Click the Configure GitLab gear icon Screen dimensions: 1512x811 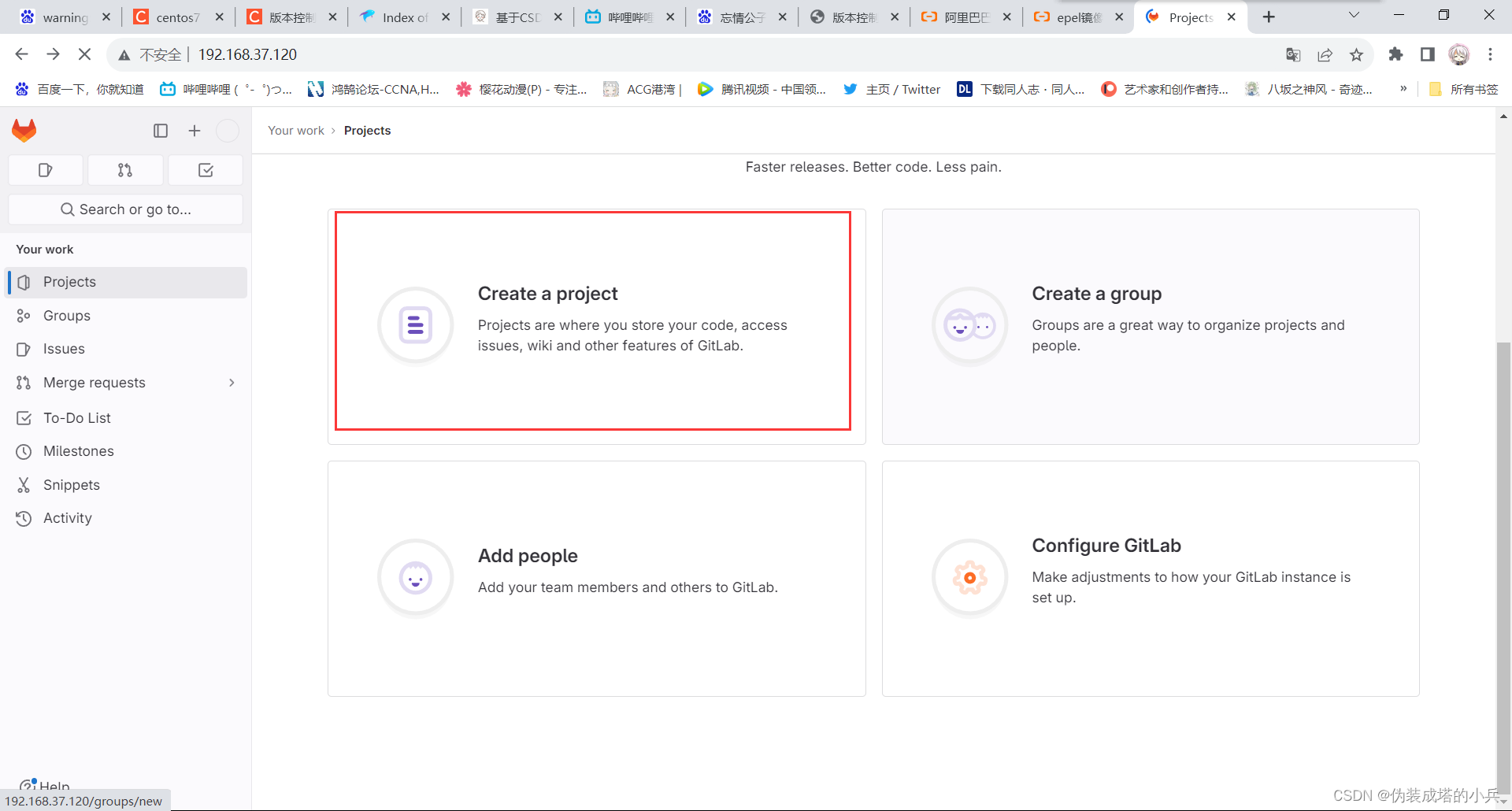tap(970, 578)
